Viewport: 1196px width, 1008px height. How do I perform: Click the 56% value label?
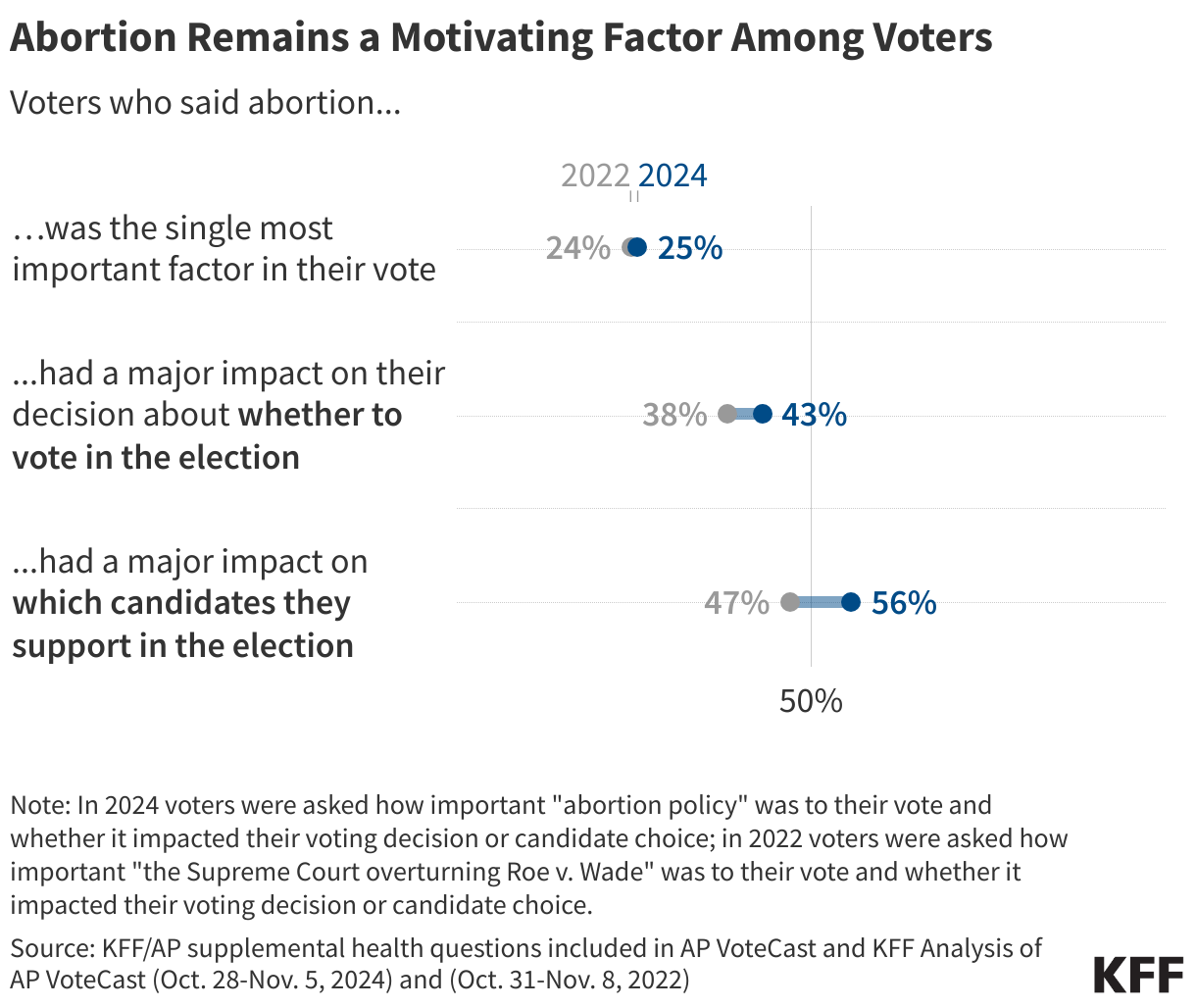[904, 602]
